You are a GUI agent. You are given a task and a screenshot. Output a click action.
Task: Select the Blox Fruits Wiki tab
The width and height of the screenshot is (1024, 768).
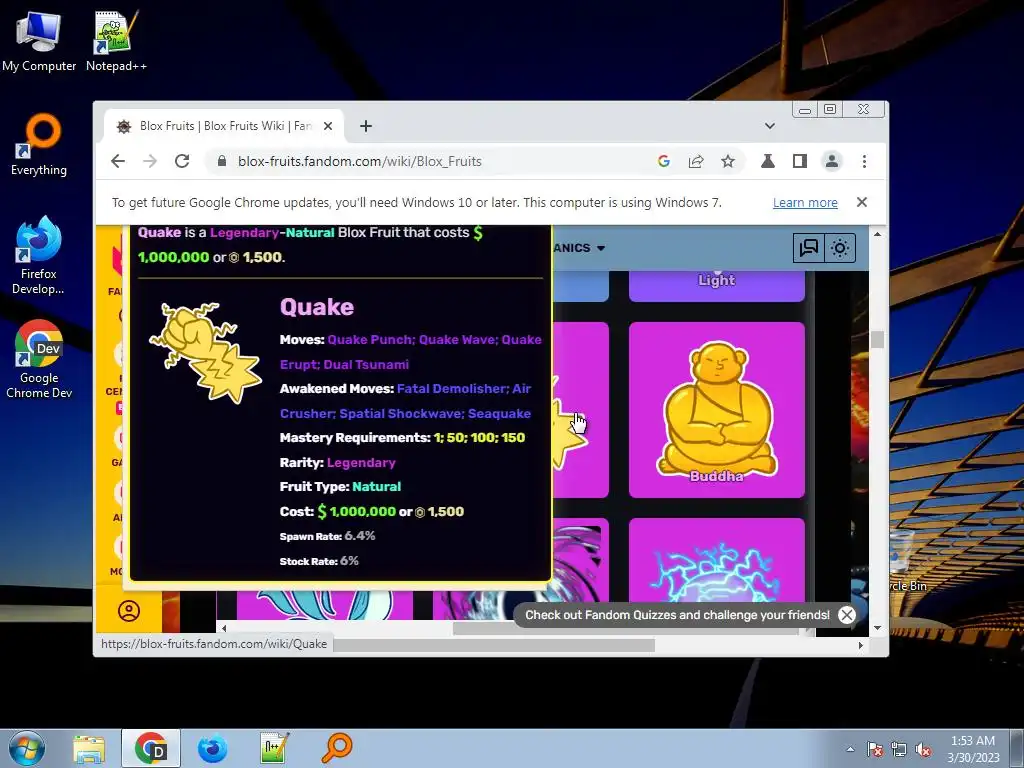tap(224, 126)
